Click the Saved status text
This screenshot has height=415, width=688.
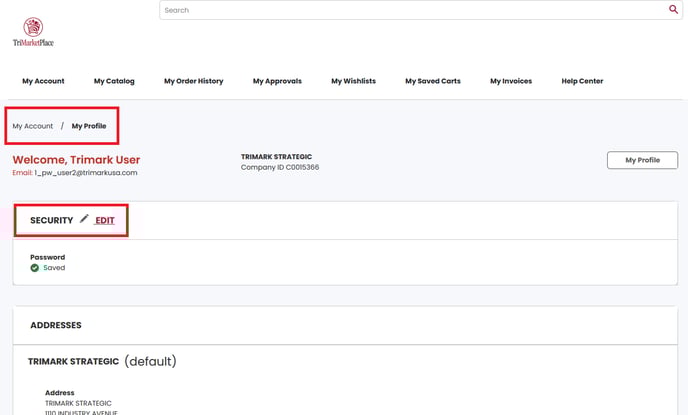(x=54, y=268)
